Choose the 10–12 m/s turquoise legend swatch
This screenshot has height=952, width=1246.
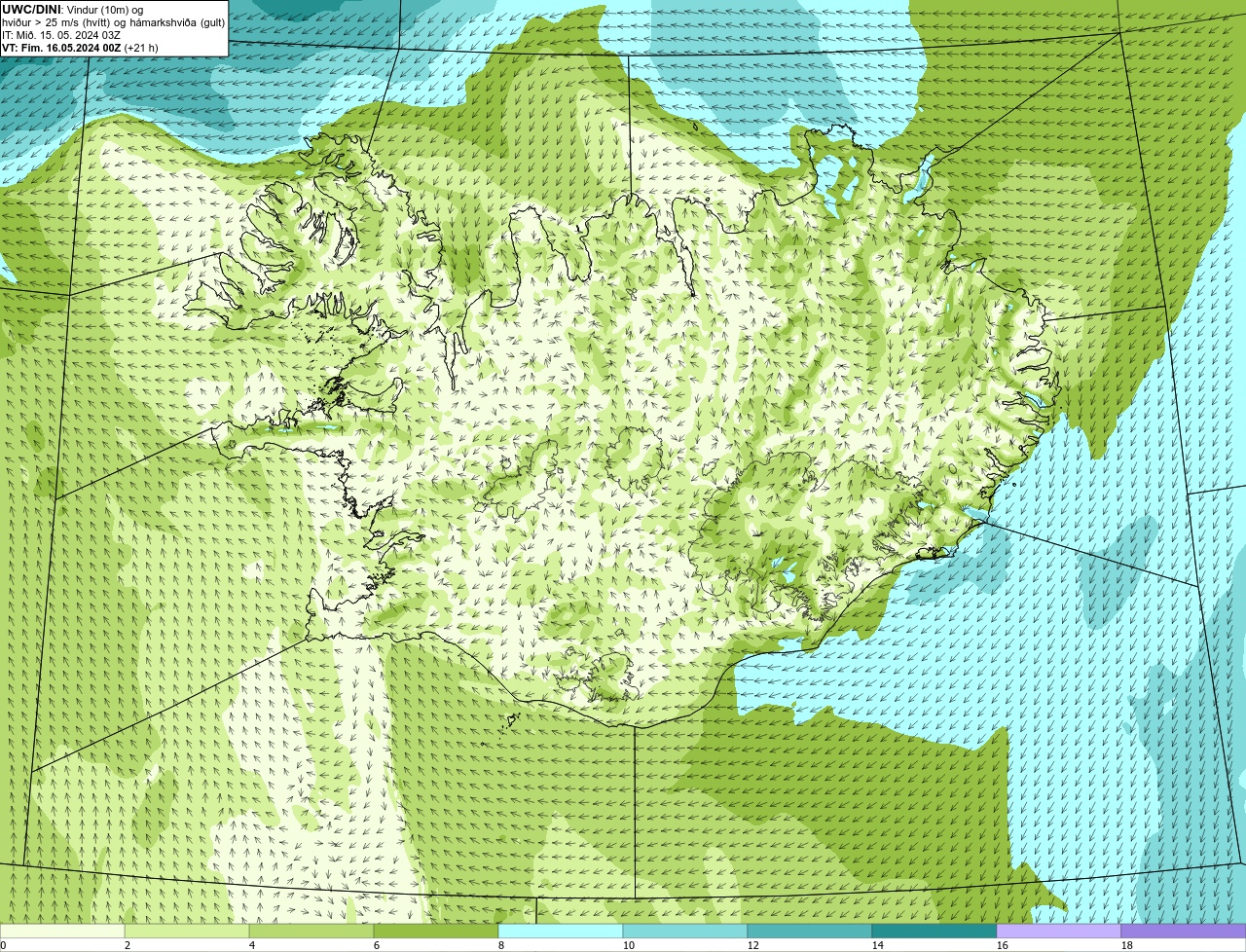(685, 931)
